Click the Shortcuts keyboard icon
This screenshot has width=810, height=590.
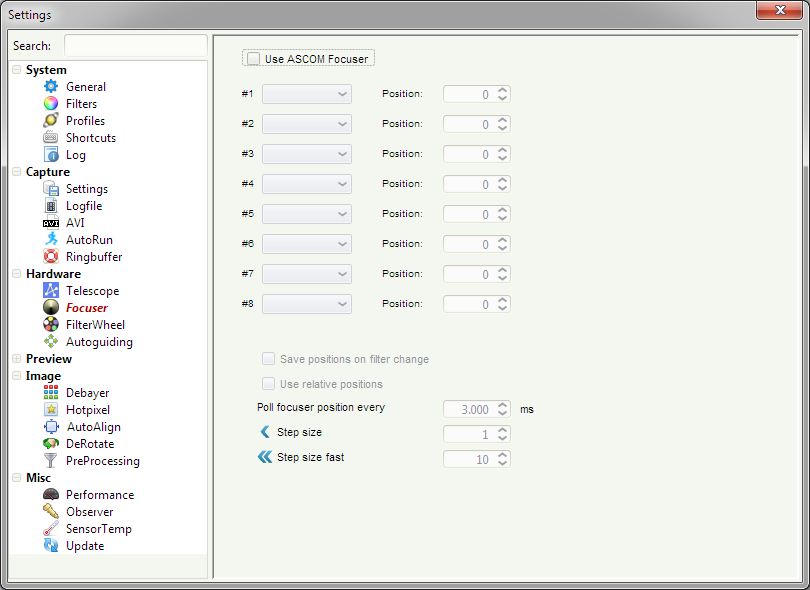coord(51,137)
